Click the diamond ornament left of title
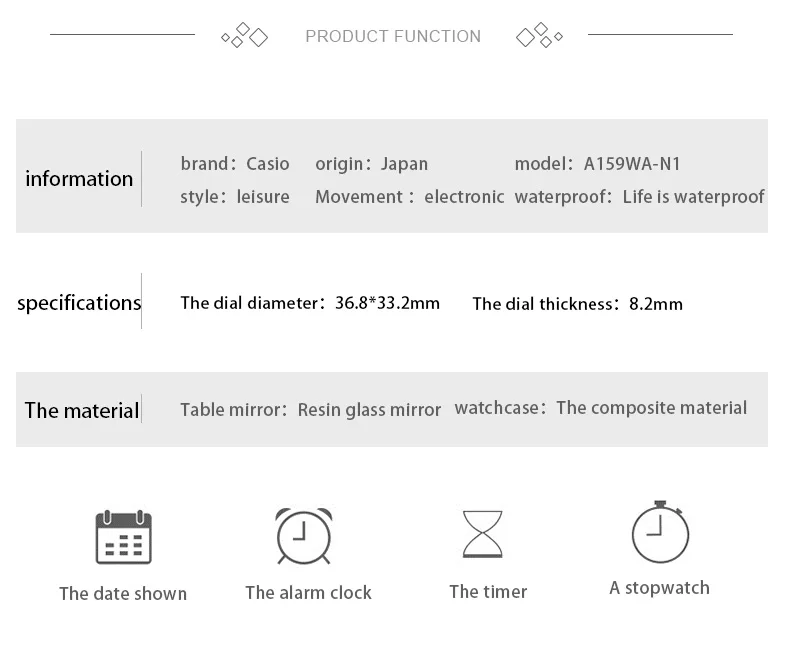This screenshot has height=655, width=790. (x=244, y=35)
